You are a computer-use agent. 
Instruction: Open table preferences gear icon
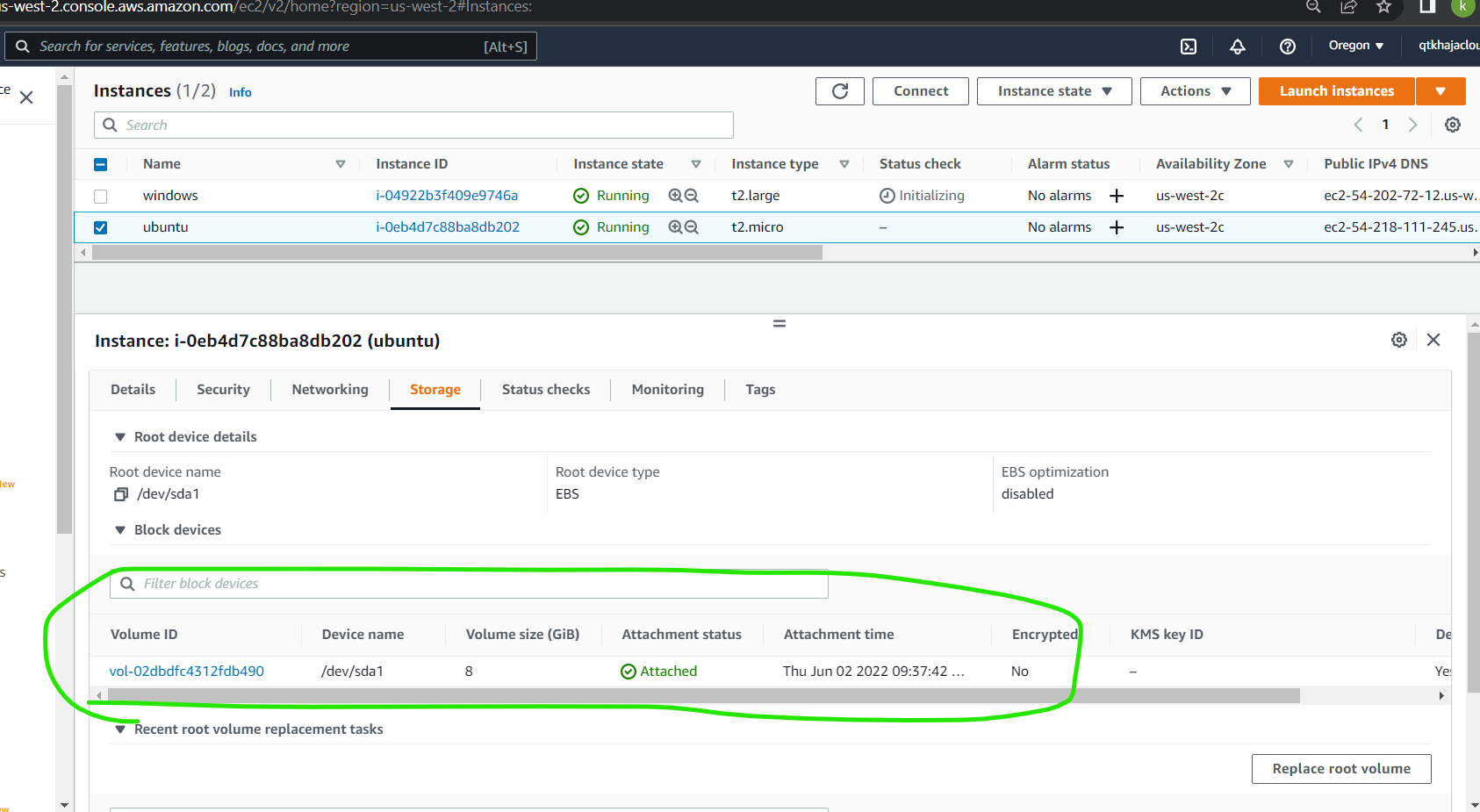pyautogui.click(x=1453, y=125)
